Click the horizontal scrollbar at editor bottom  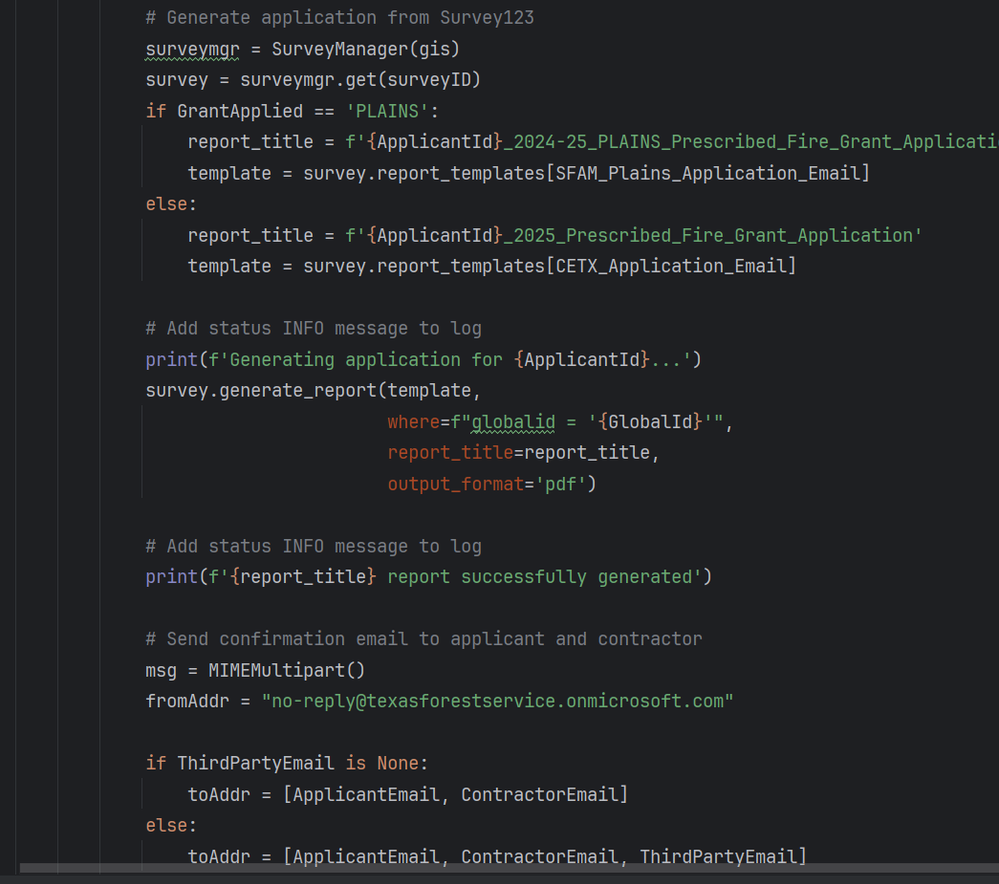pyautogui.click(x=510, y=868)
